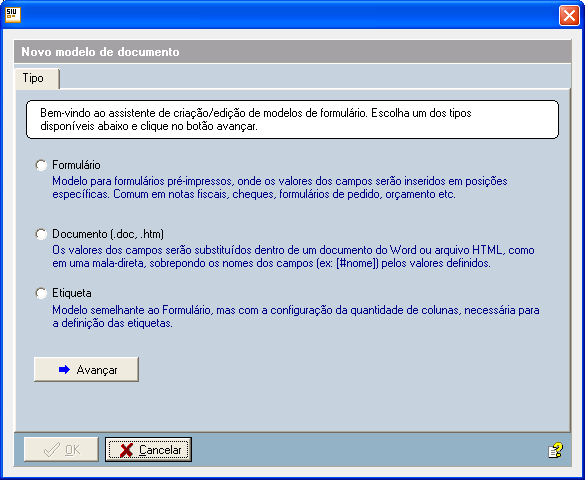
Task: Click the Documento (.doc, .htm) label text
Action: pos(108,234)
